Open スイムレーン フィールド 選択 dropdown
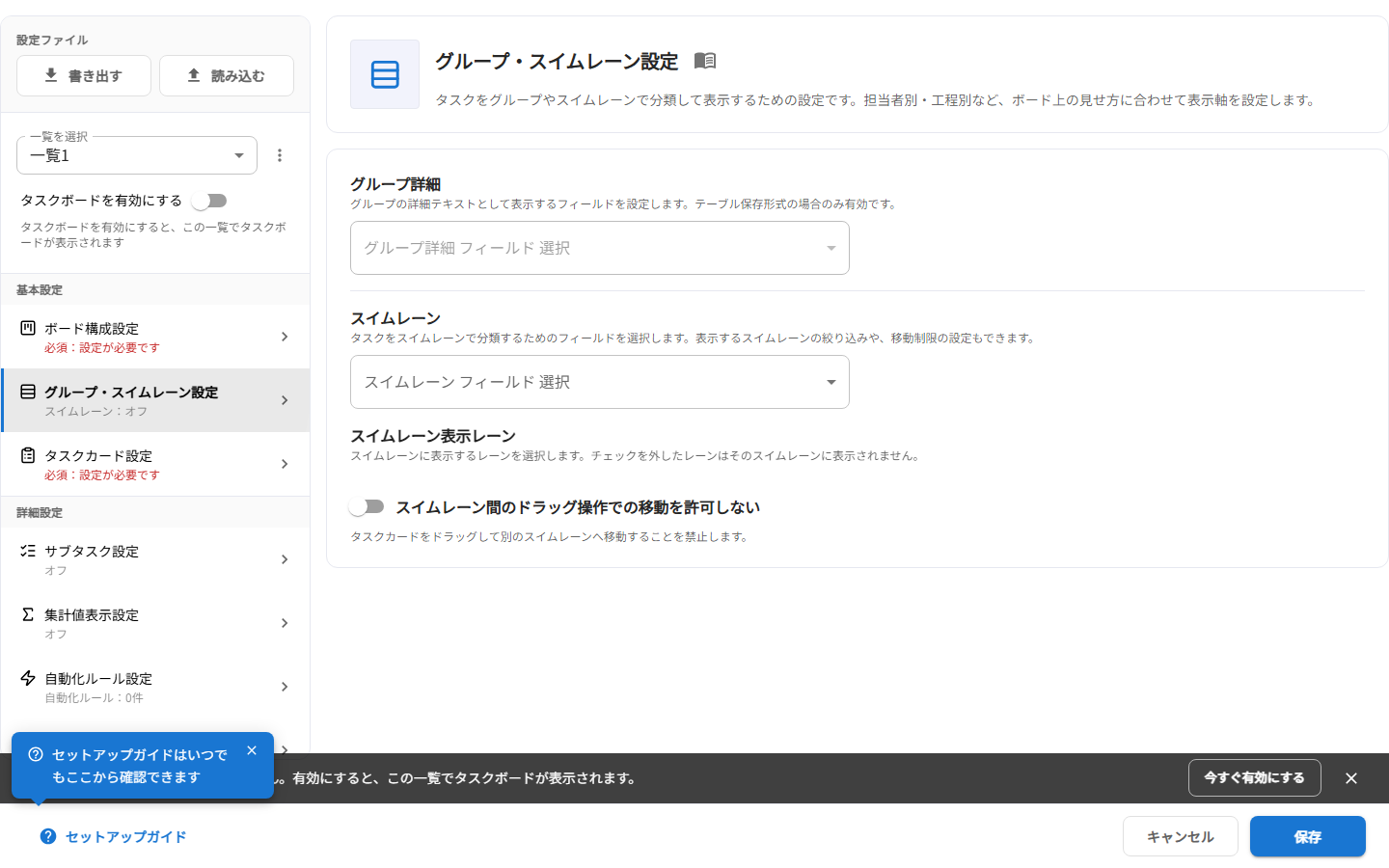This screenshot has width=1389, height=868. click(600, 382)
